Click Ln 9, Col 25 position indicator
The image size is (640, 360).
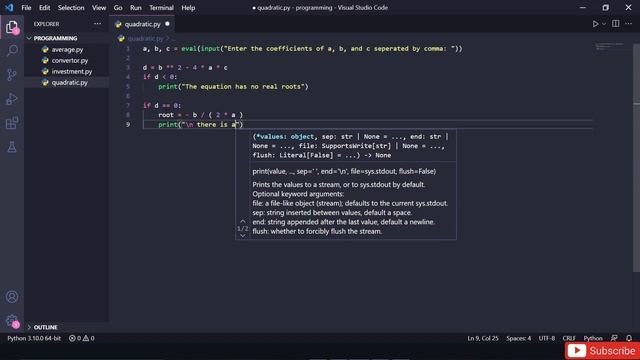coord(483,338)
